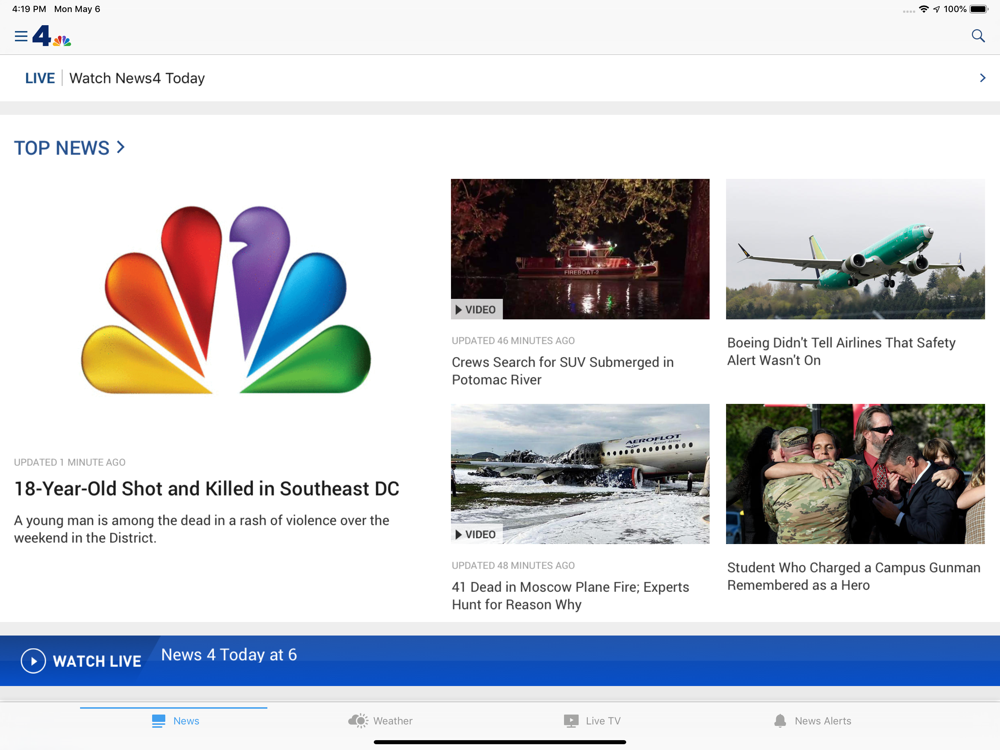Viewport: 1000px width, 750px height.
Task: Tap the Live TV screen icon
Action: (x=571, y=721)
